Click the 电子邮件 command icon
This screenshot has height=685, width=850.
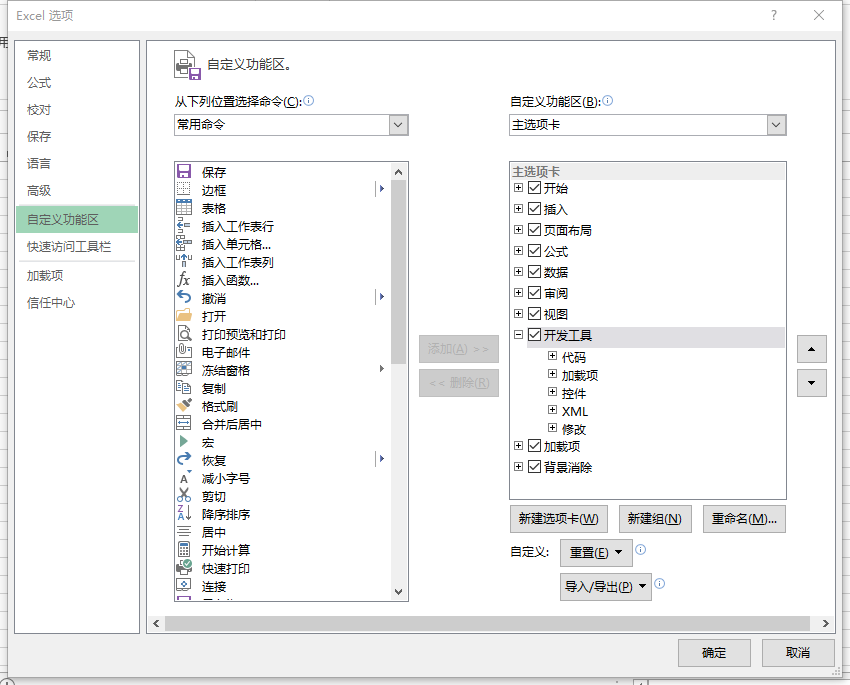[x=185, y=352]
